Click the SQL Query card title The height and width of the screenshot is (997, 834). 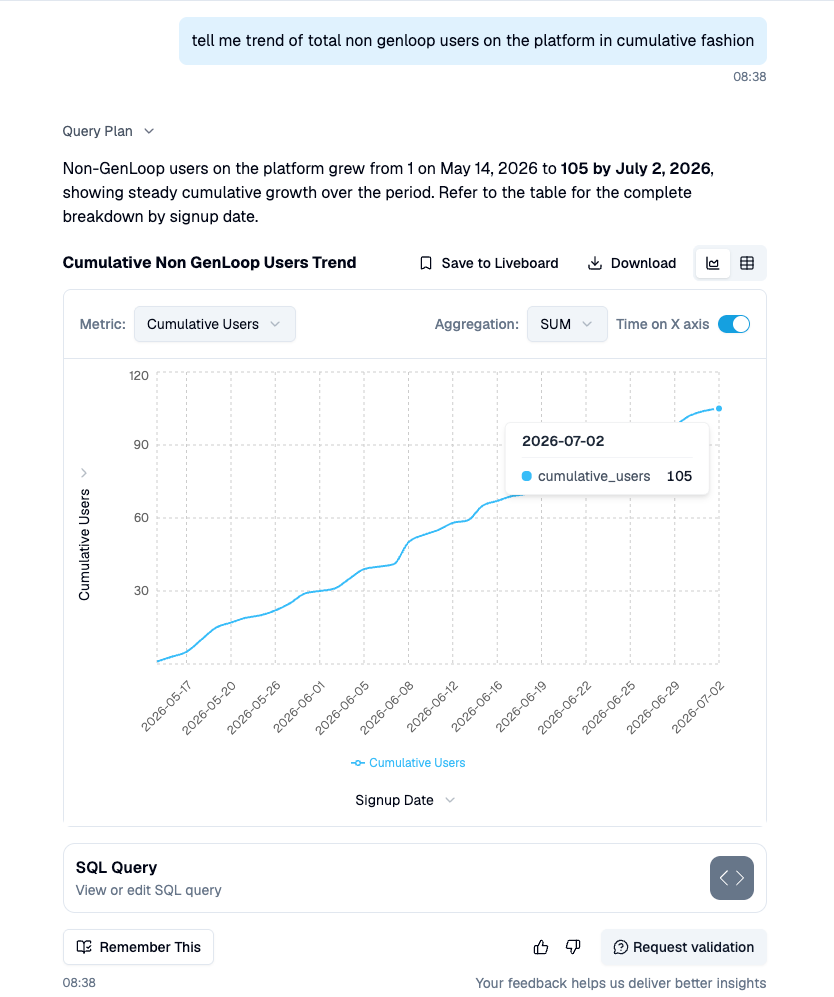116,867
